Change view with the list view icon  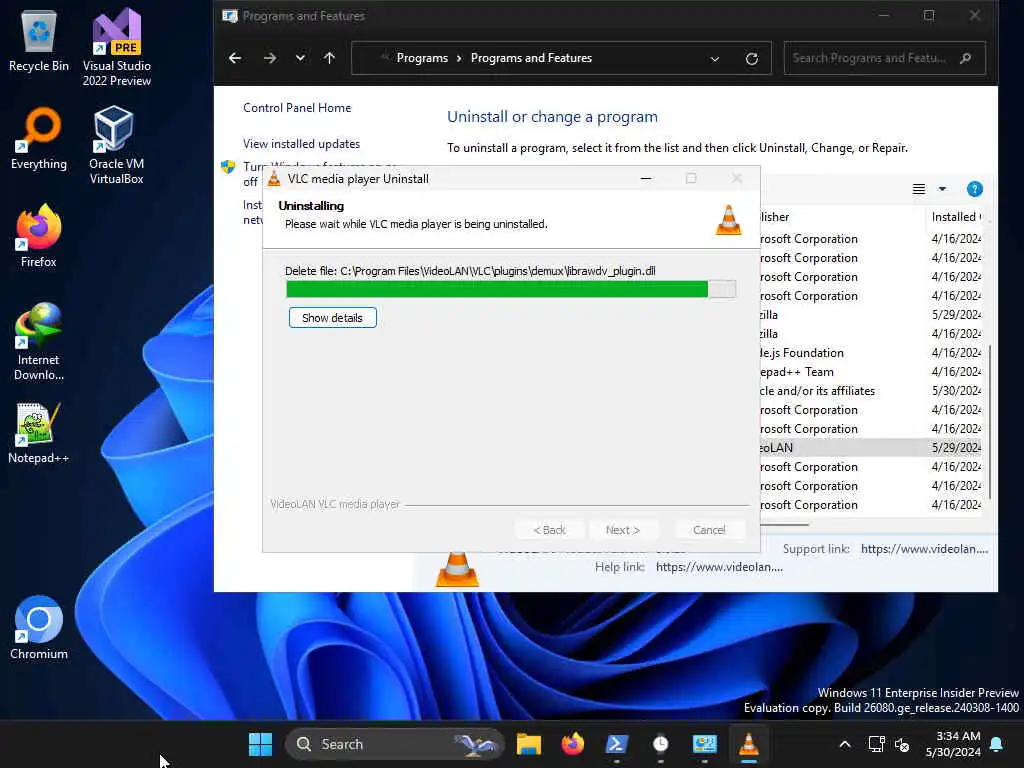point(919,189)
